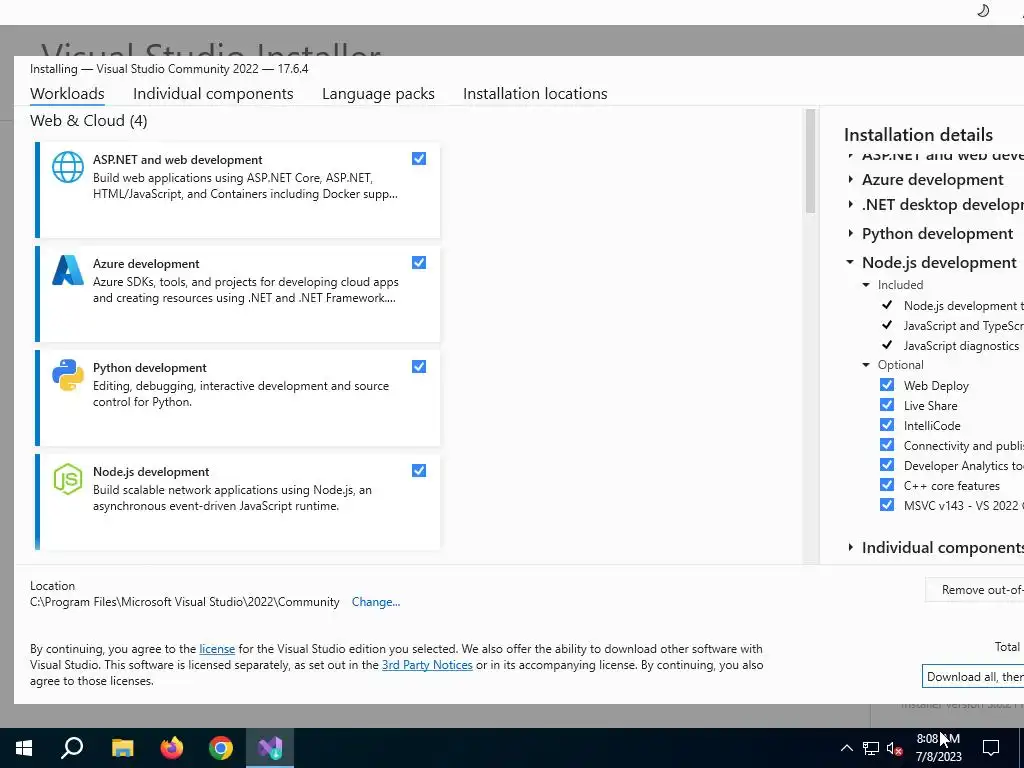Uncheck the Live Share optional component

(x=887, y=405)
